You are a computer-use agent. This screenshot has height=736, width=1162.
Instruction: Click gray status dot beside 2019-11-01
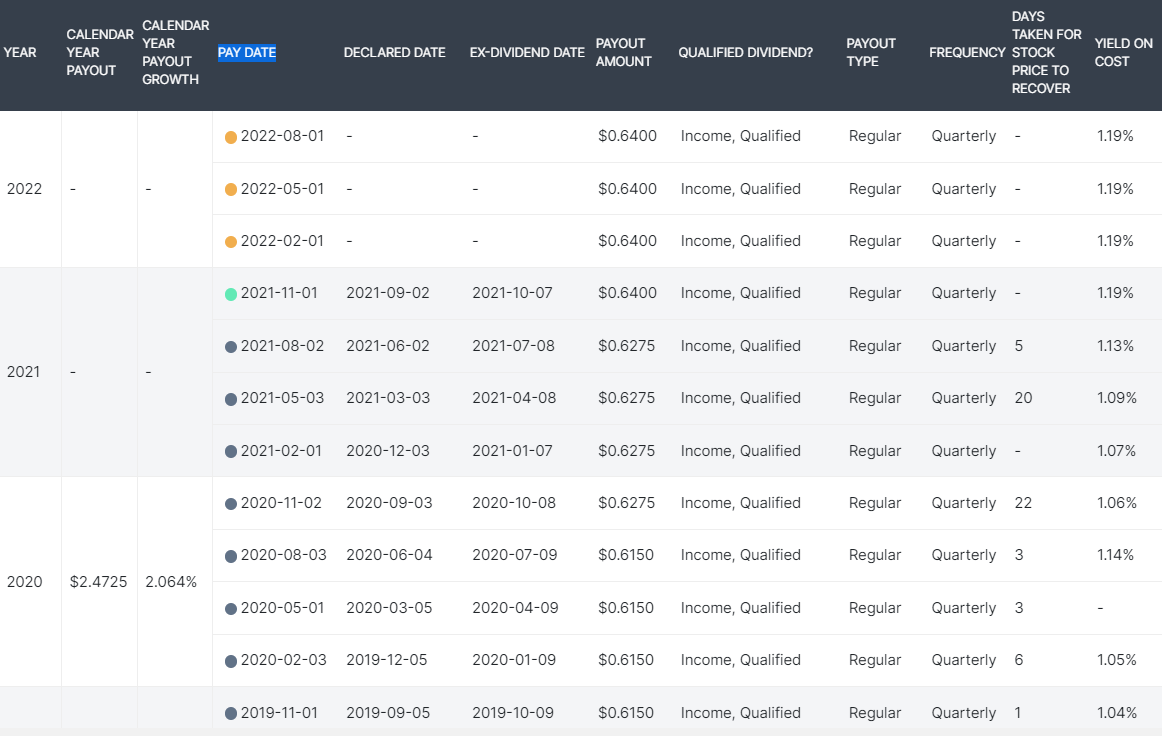pos(230,714)
